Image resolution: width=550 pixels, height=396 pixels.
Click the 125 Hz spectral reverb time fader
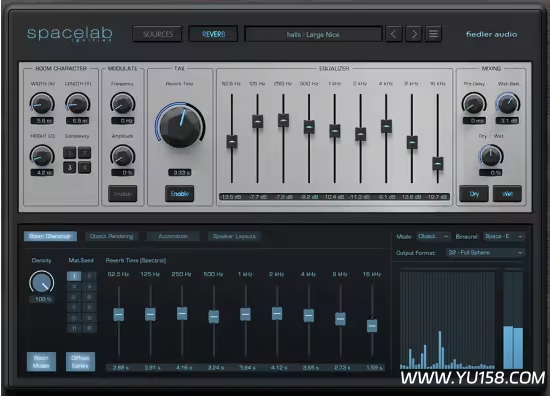[150, 314]
